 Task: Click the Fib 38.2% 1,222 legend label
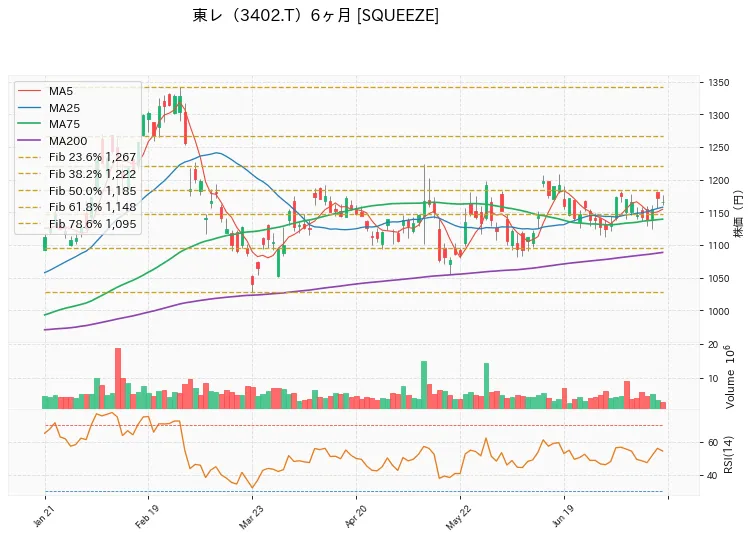coord(92,174)
